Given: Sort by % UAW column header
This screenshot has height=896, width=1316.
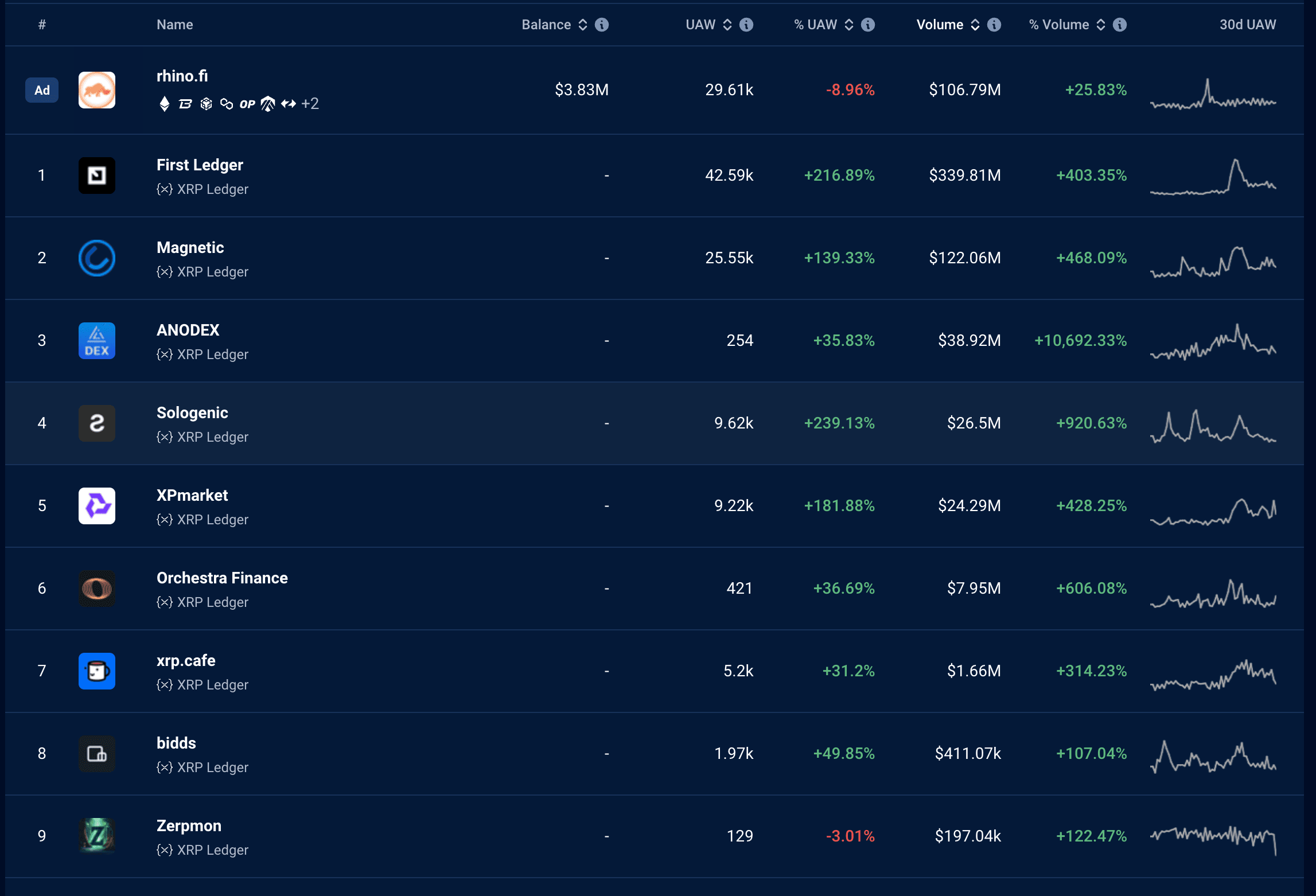Looking at the screenshot, I should pyautogui.click(x=816, y=25).
